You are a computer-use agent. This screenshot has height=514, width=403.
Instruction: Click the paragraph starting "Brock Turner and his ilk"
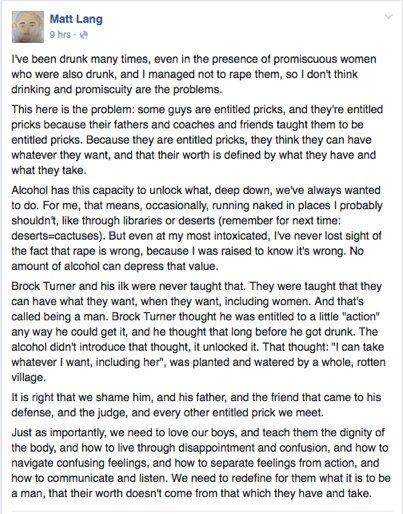(x=198, y=332)
